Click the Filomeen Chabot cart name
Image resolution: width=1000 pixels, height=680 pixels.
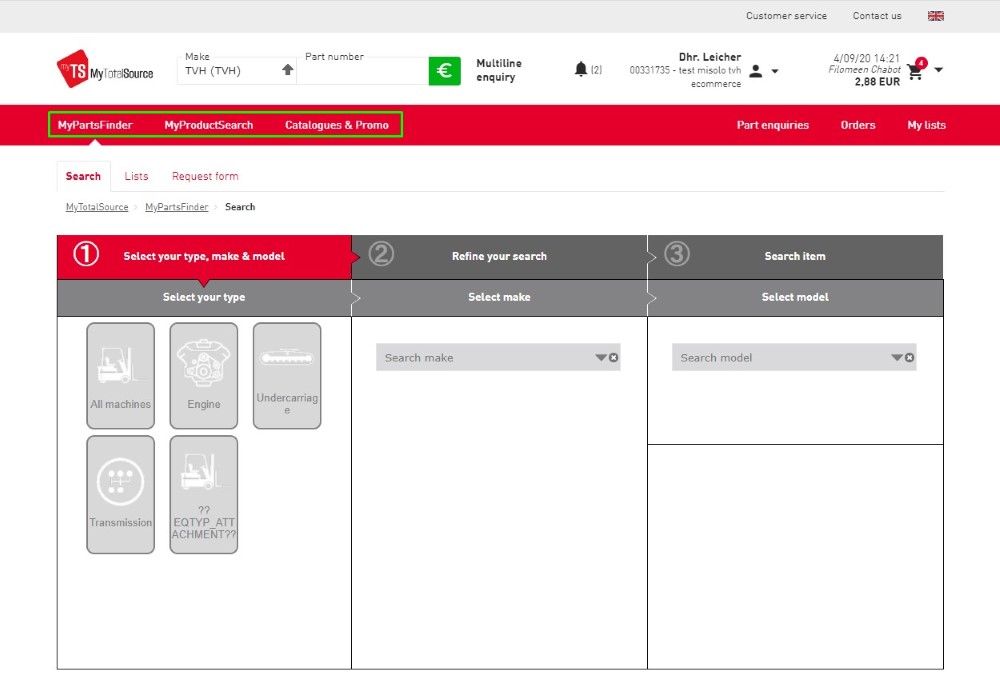[864, 70]
